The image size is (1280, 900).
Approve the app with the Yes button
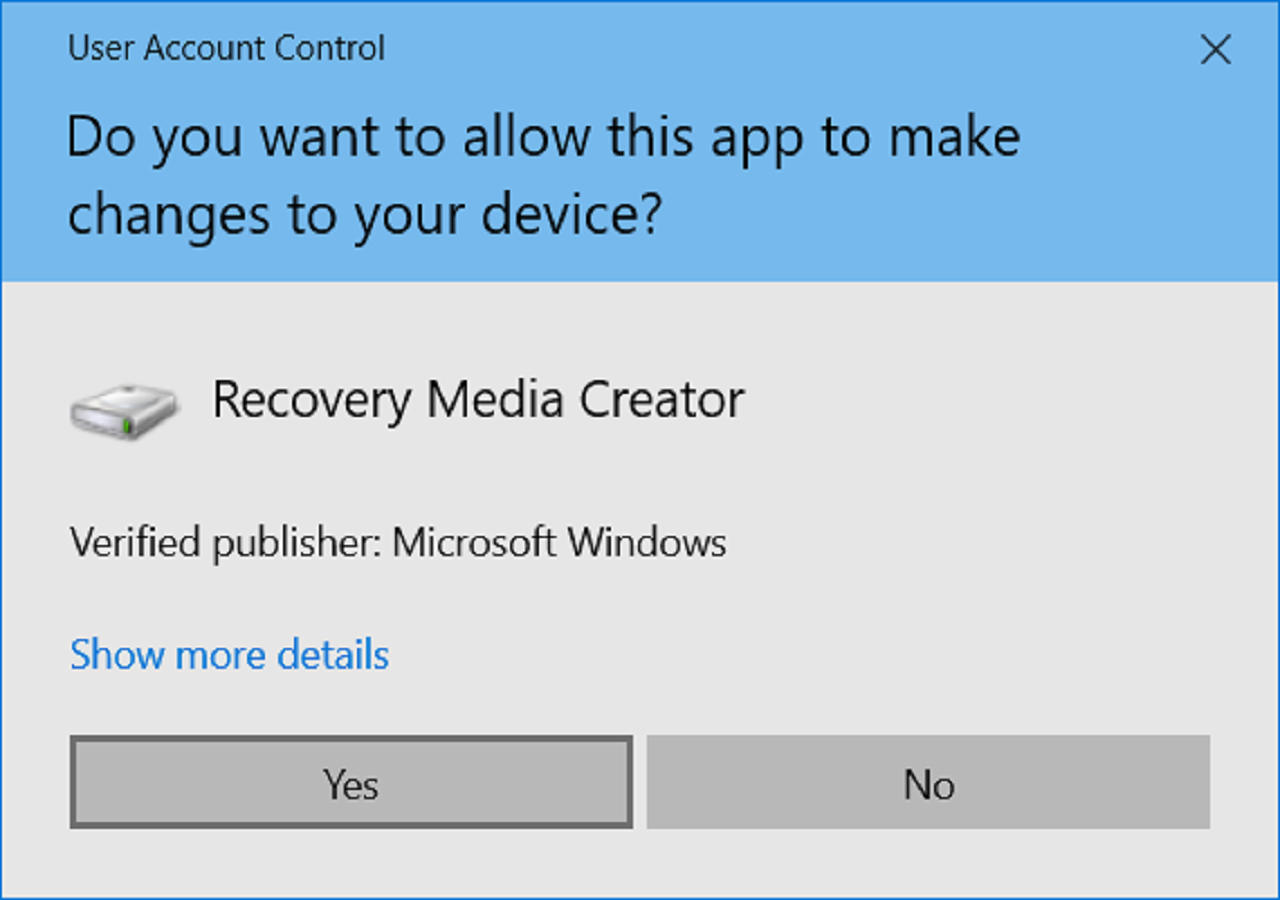point(350,783)
